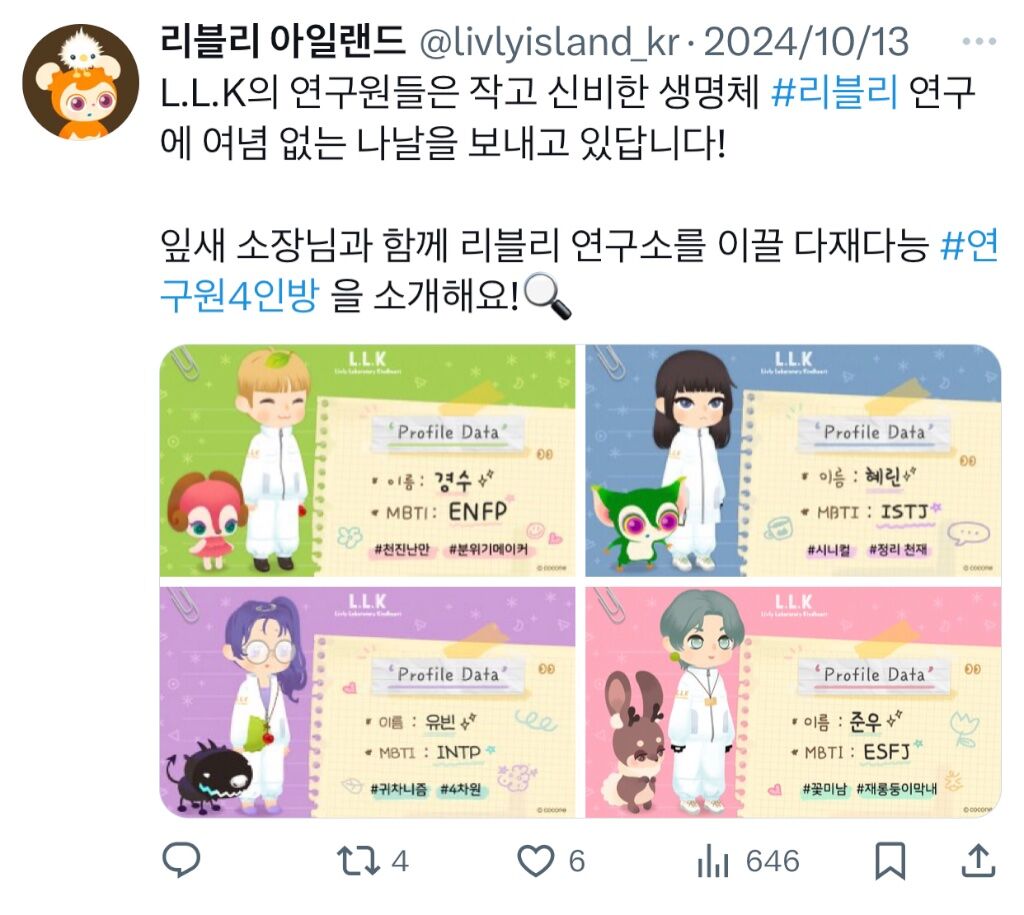Image resolution: width=1024 pixels, height=915 pixels.
Task: View the analytics bar chart icon
Action: 712,861
